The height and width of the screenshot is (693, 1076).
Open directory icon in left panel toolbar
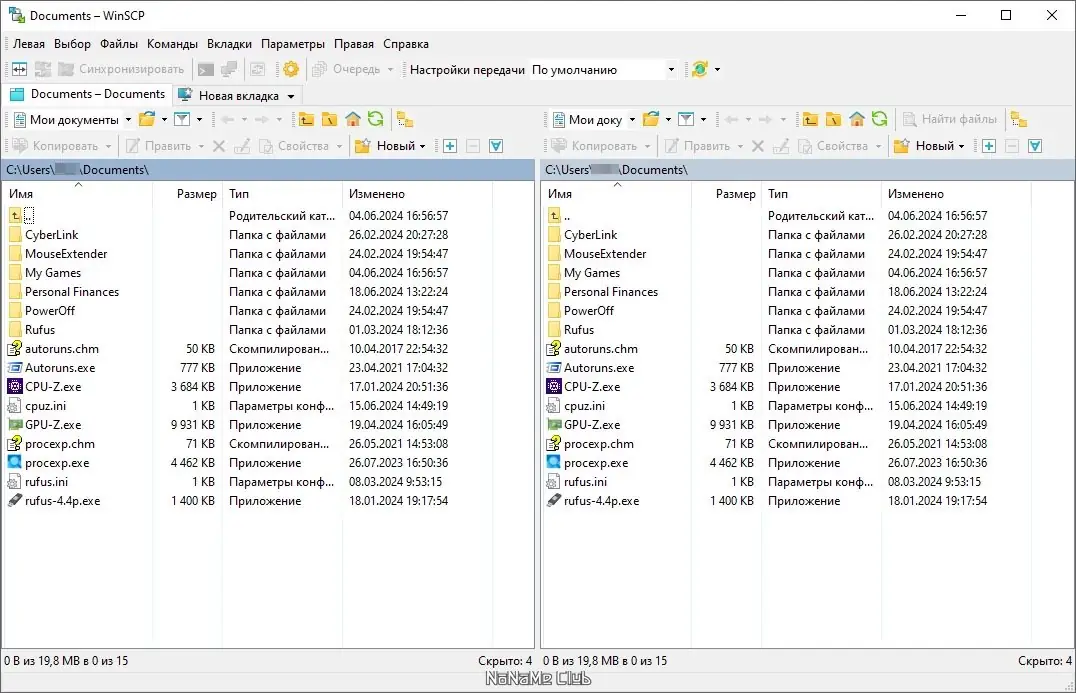click(147, 119)
